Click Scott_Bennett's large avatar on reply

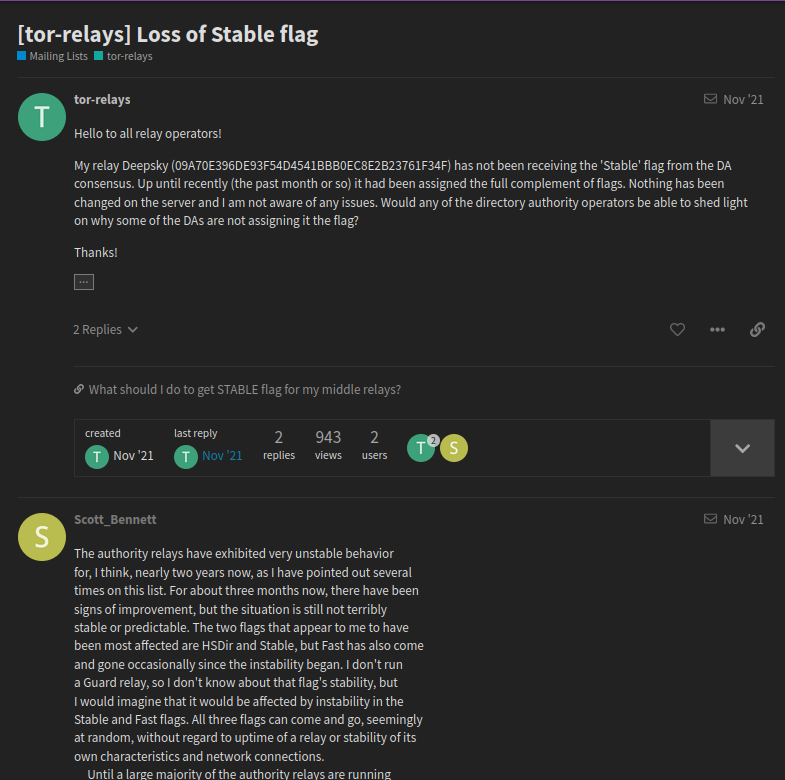coord(42,537)
